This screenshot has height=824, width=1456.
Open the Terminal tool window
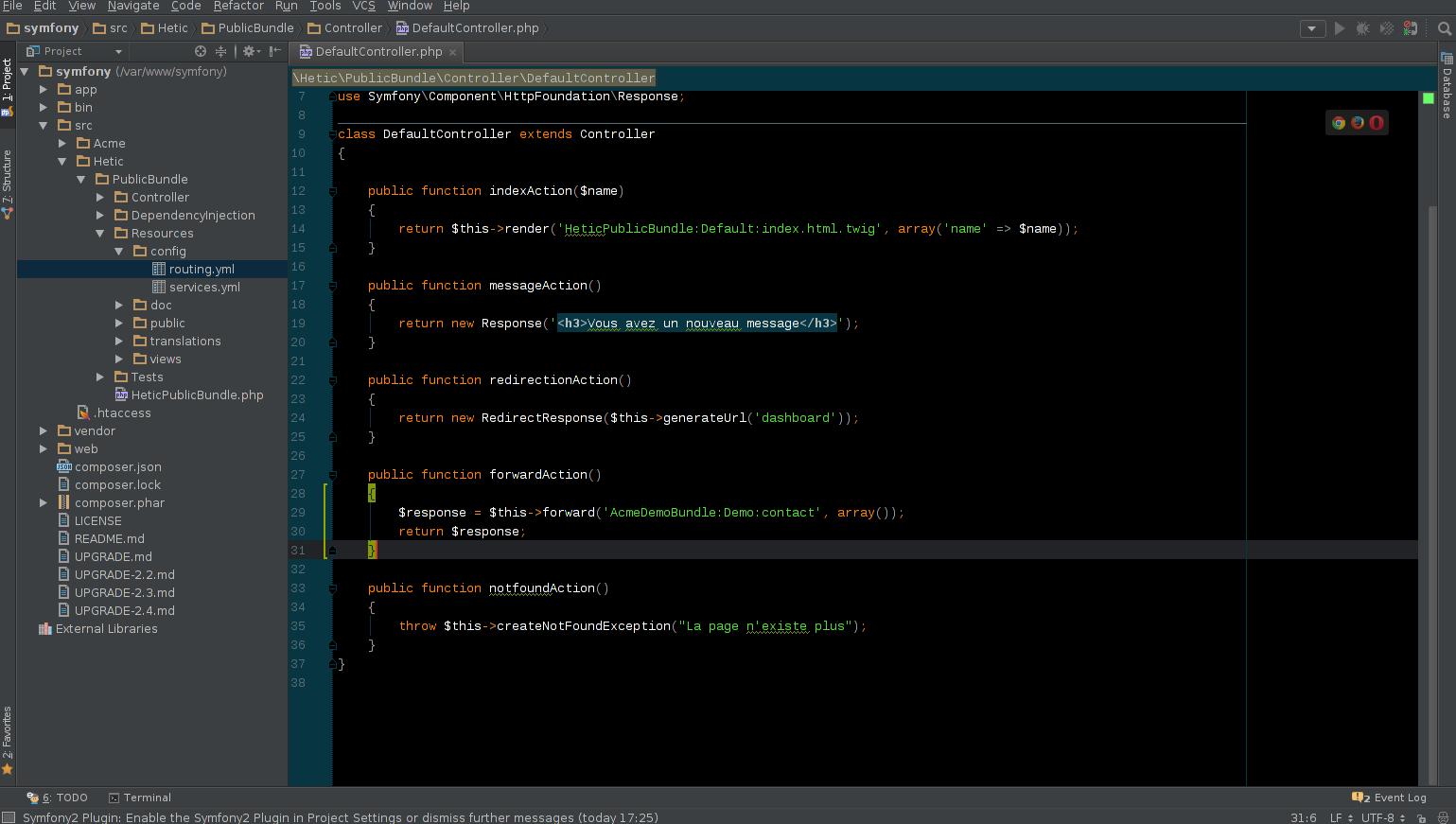point(140,798)
